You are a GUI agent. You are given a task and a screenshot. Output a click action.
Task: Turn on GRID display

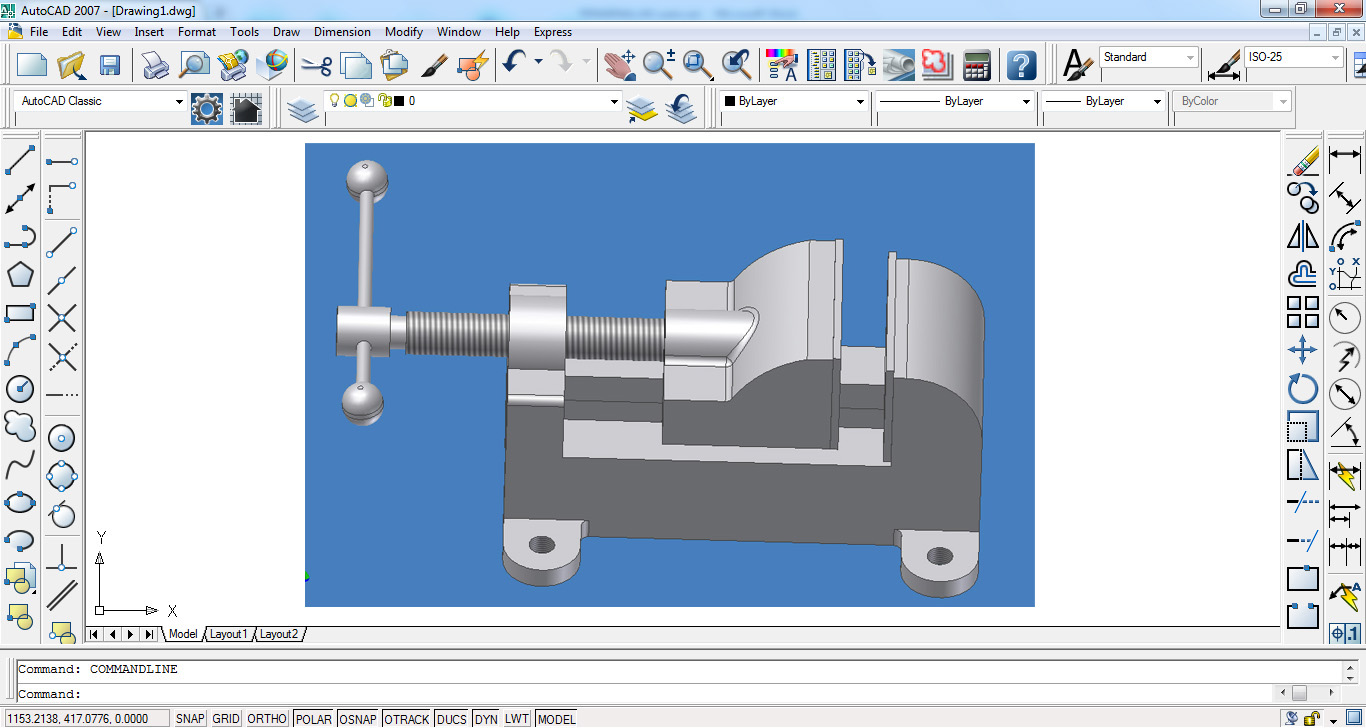tap(225, 718)
